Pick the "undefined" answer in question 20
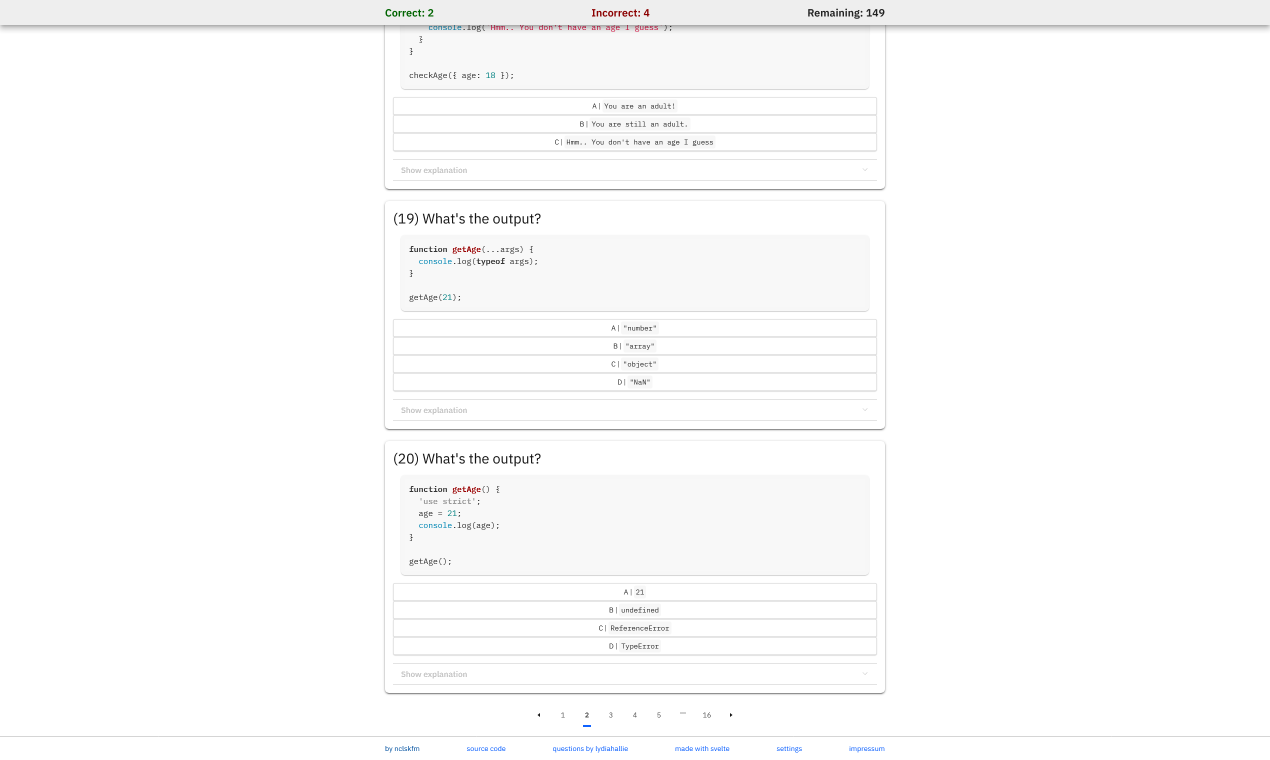The width and height of the screenshot is (1270, 760). tap(634, 610)
